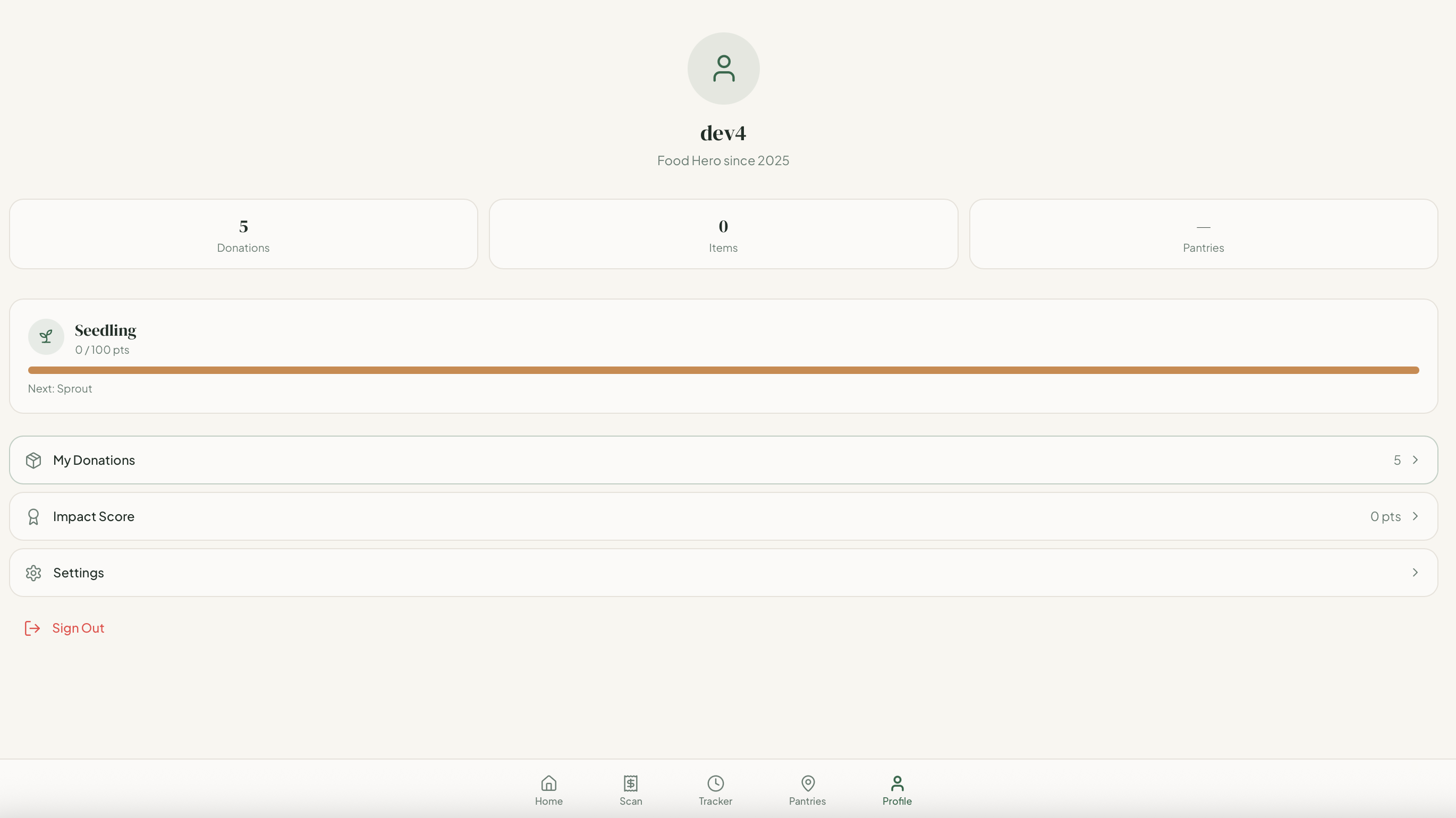Click the Sign Out link
The width and height of the screenshot is (1456, 818).
(x=78, y=628)
